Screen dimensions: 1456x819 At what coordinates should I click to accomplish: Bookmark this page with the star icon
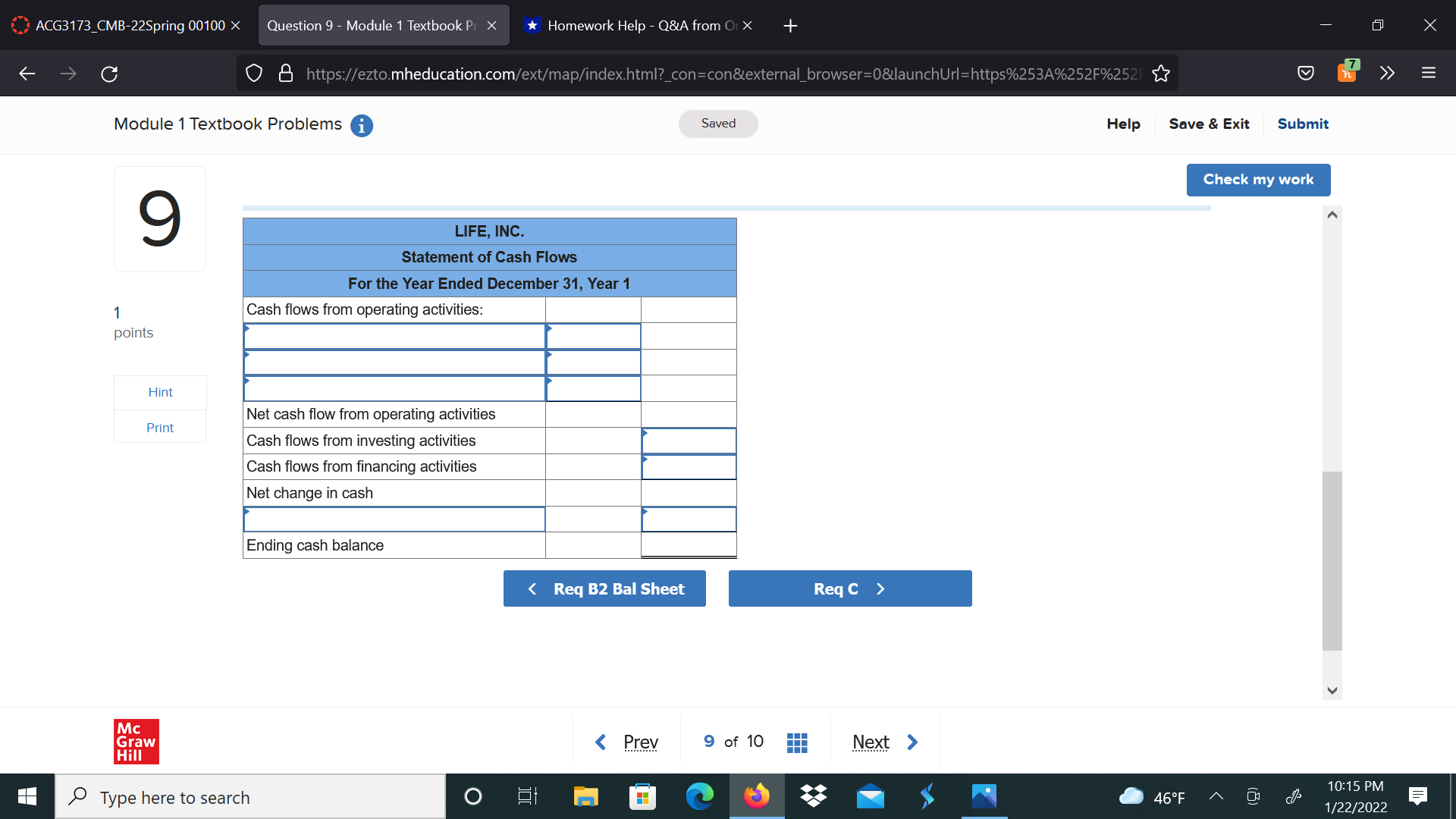click(x=1161, y=73)
